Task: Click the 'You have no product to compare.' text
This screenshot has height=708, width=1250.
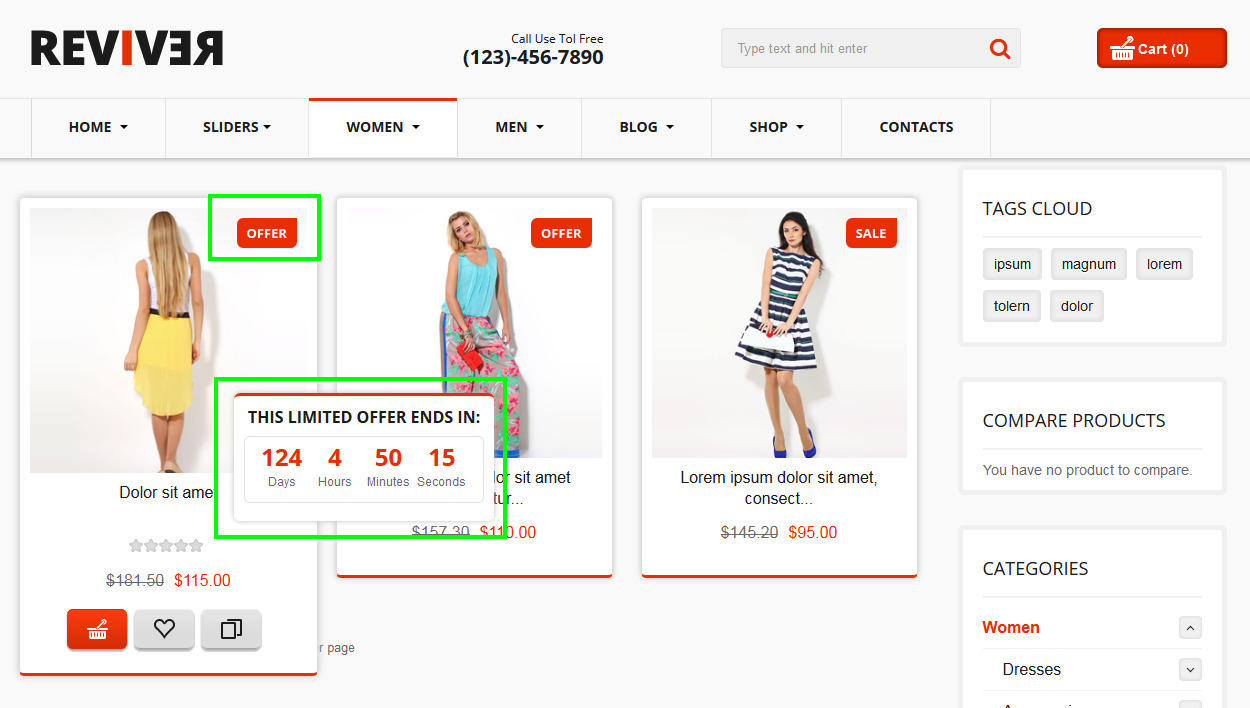Action: pyautogui.click(x=1087, y=470)
